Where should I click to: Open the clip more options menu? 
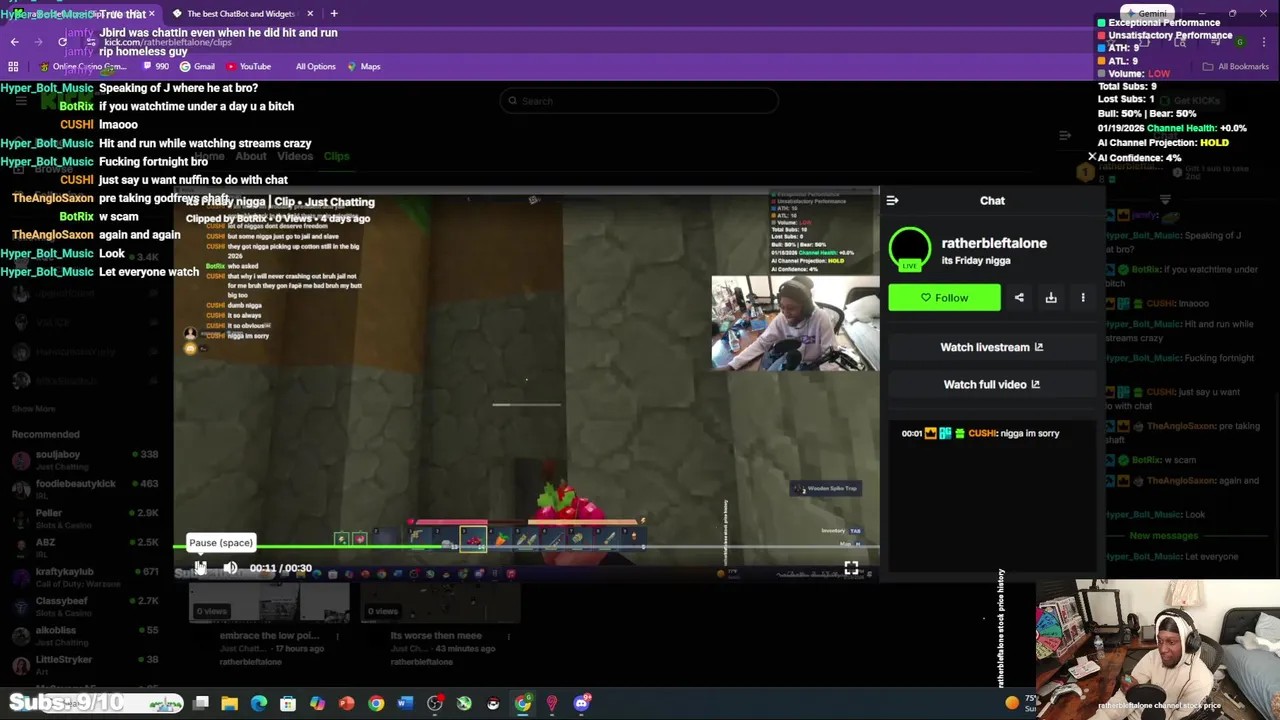click(1083, 297)
